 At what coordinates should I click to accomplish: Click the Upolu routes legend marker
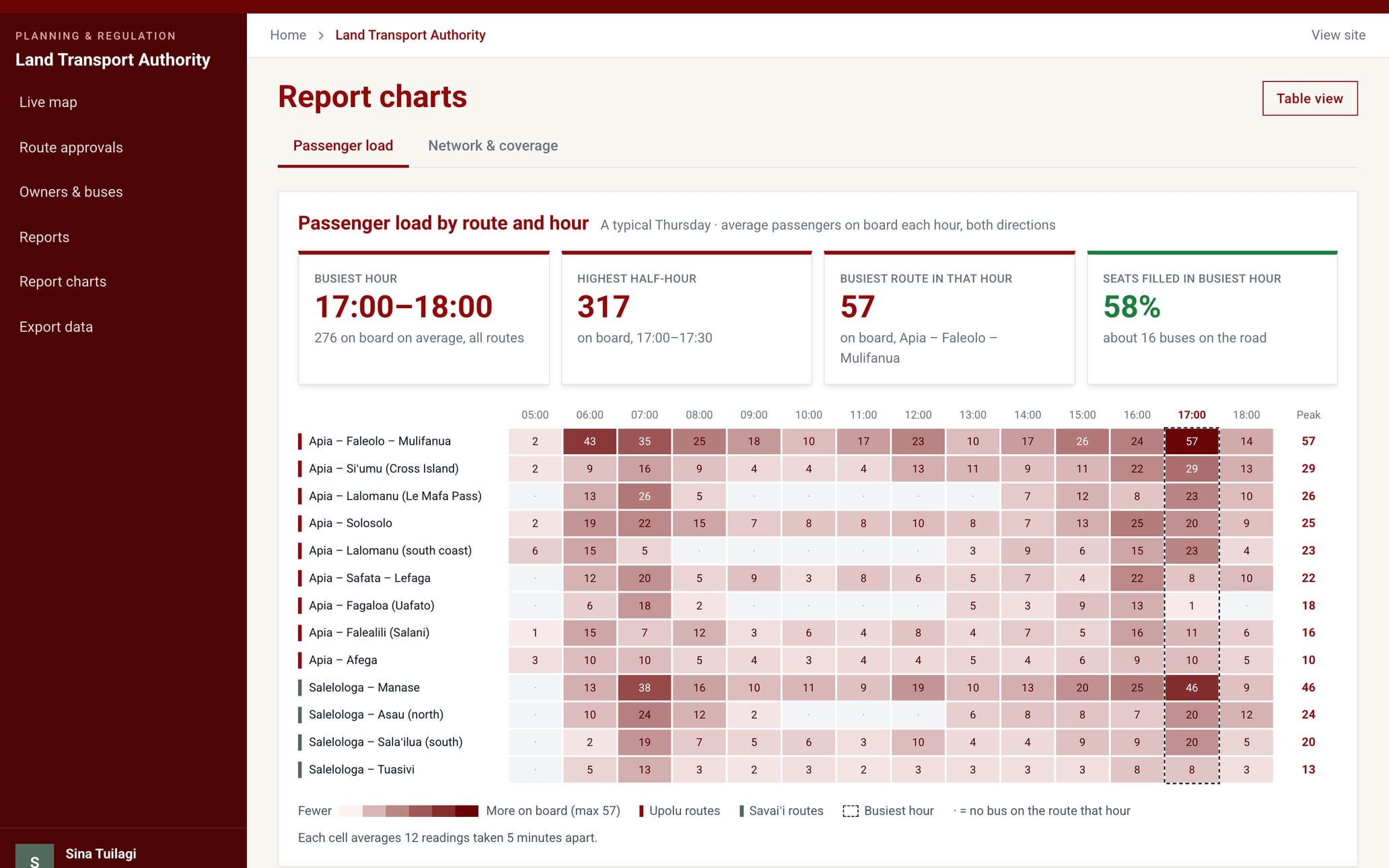point(641,811)
